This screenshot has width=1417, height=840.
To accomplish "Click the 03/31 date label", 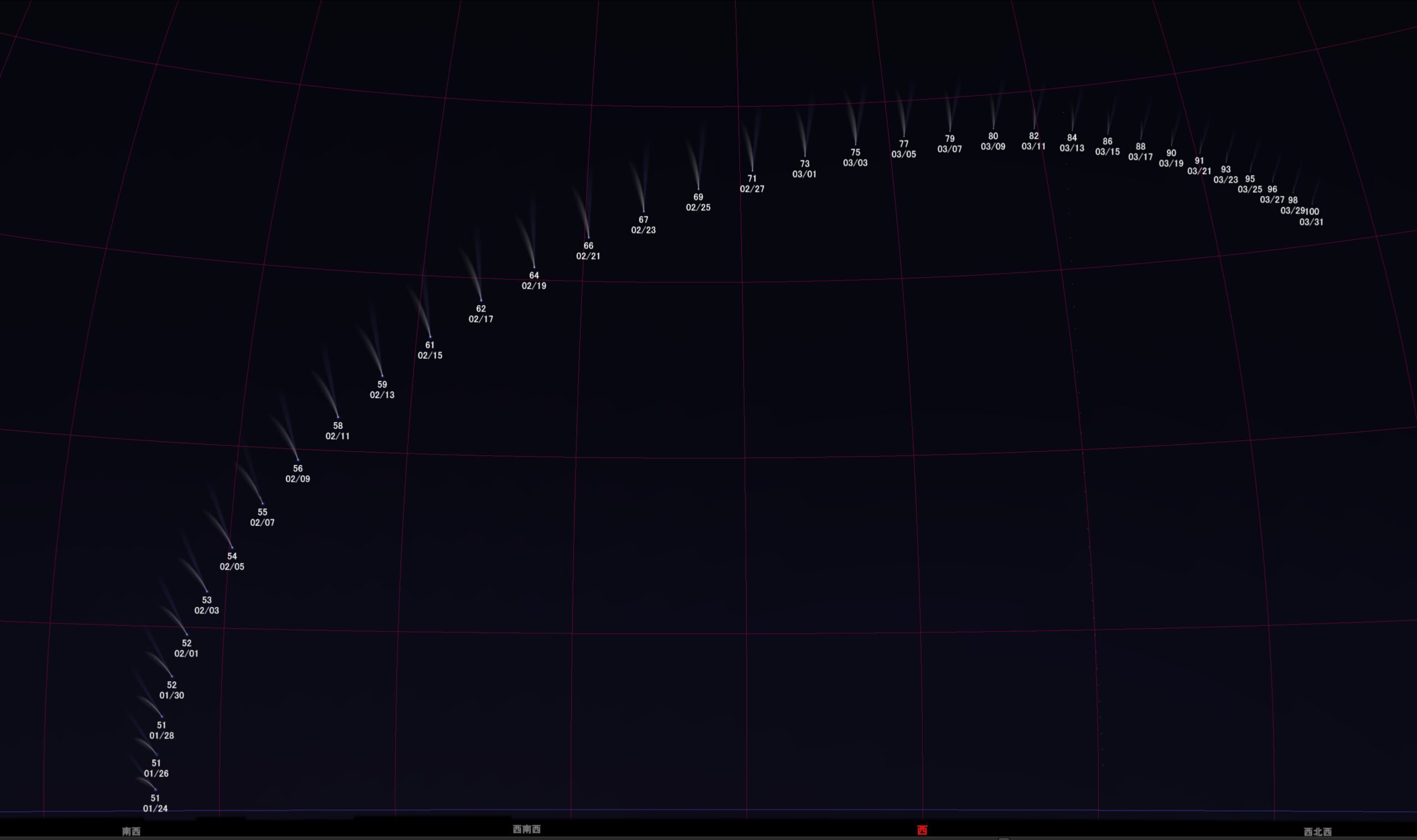I will 1311,222.
